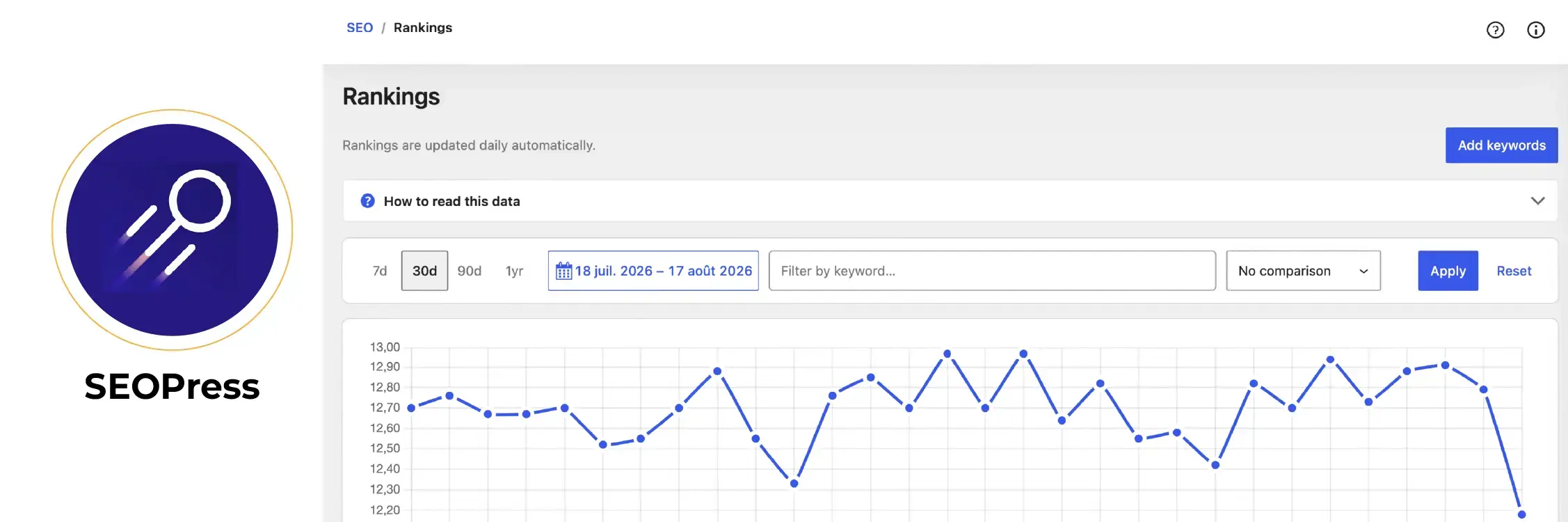Focus the Filter by keyword field
Screen dimensions: 1568x522
tap(992, 271)
